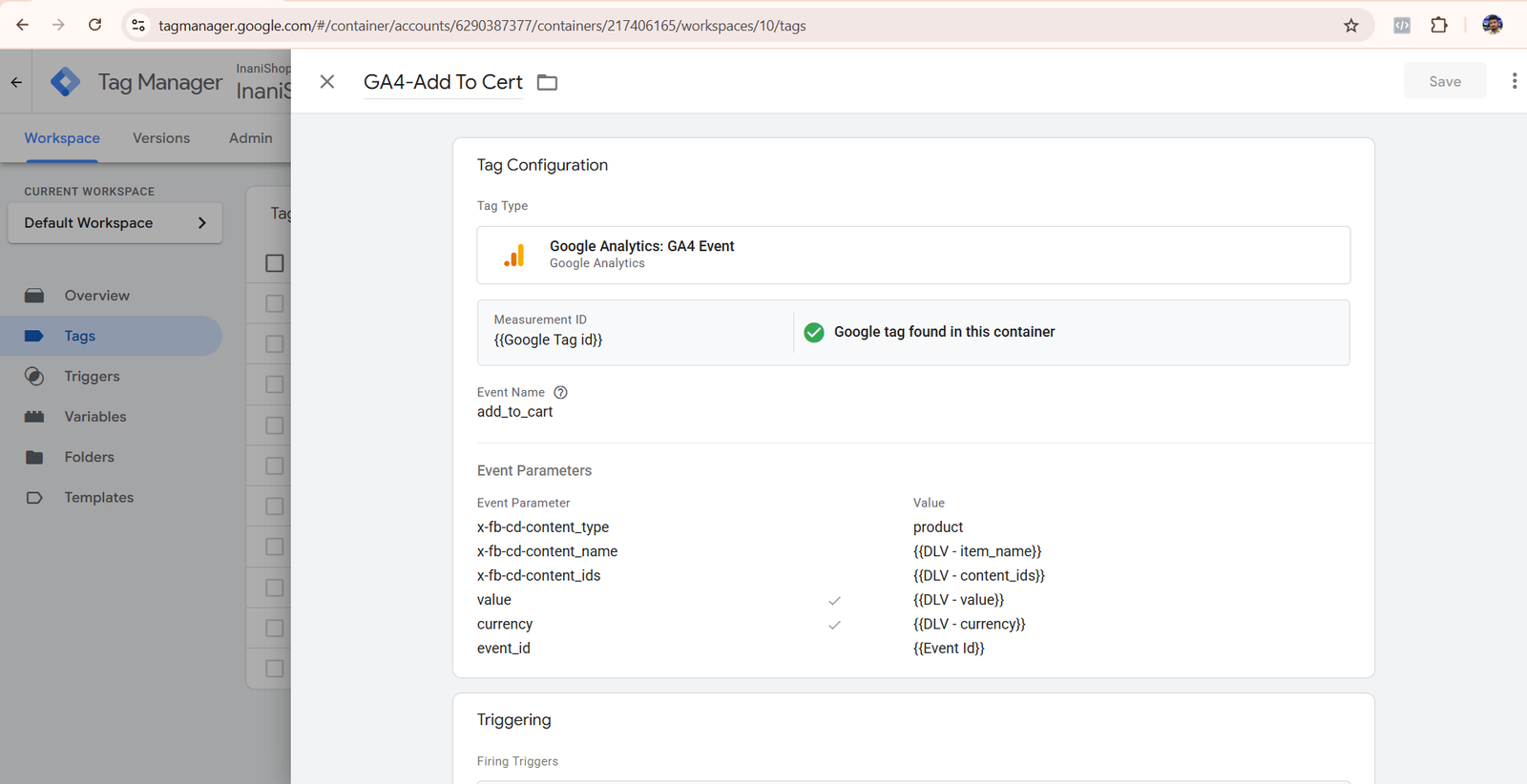Click the x-fb-cd-content_ids parameter

(x=539, y=575)
